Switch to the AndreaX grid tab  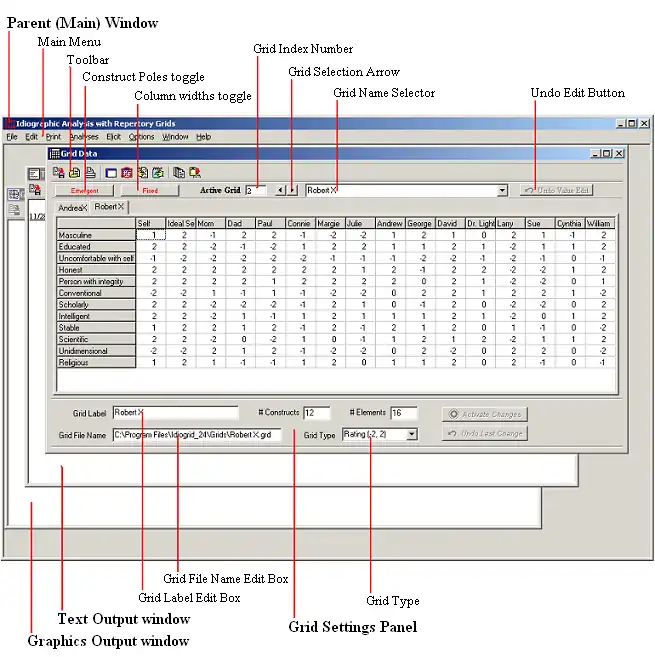point(72,206)
